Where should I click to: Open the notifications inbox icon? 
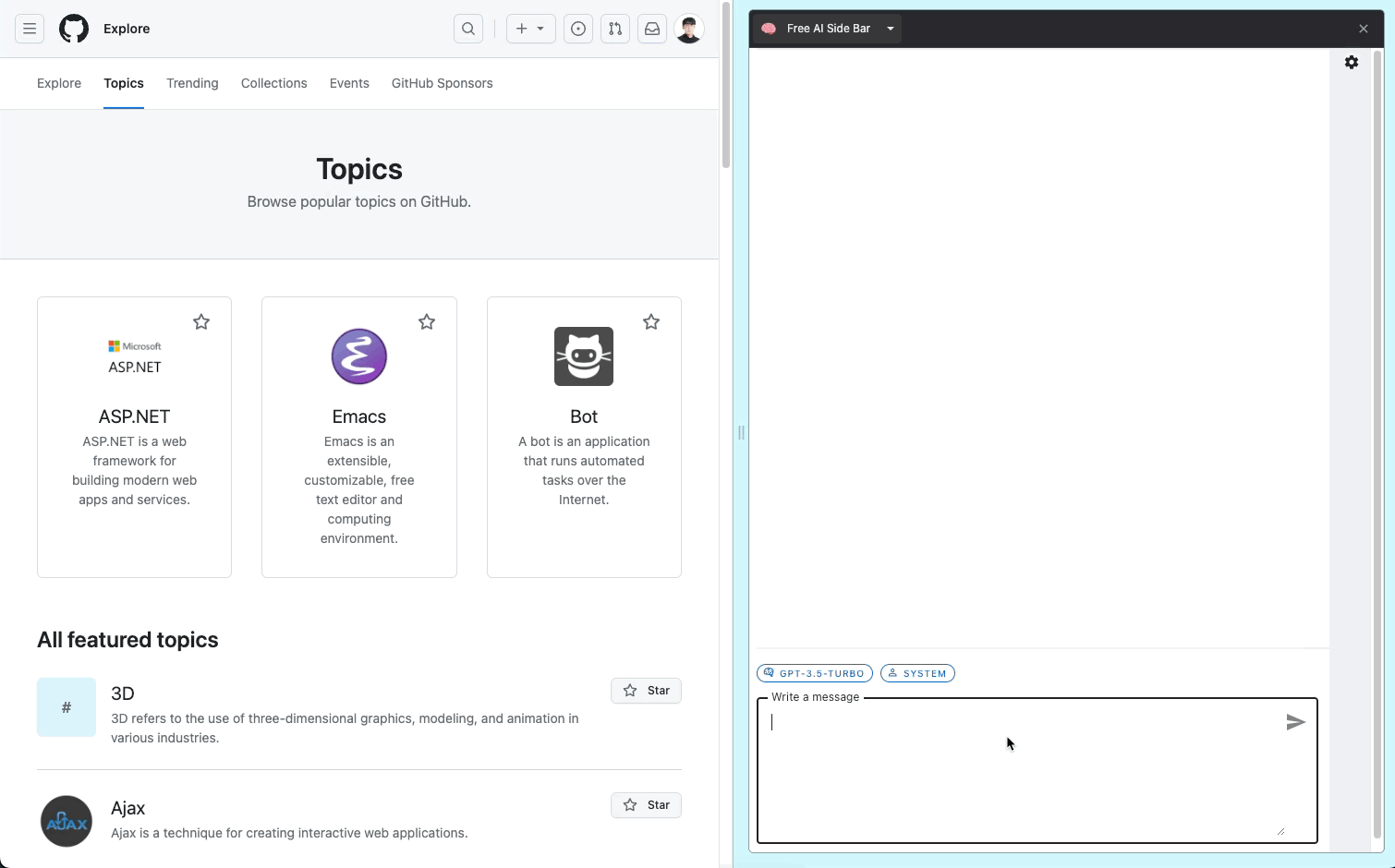[652, 29]
